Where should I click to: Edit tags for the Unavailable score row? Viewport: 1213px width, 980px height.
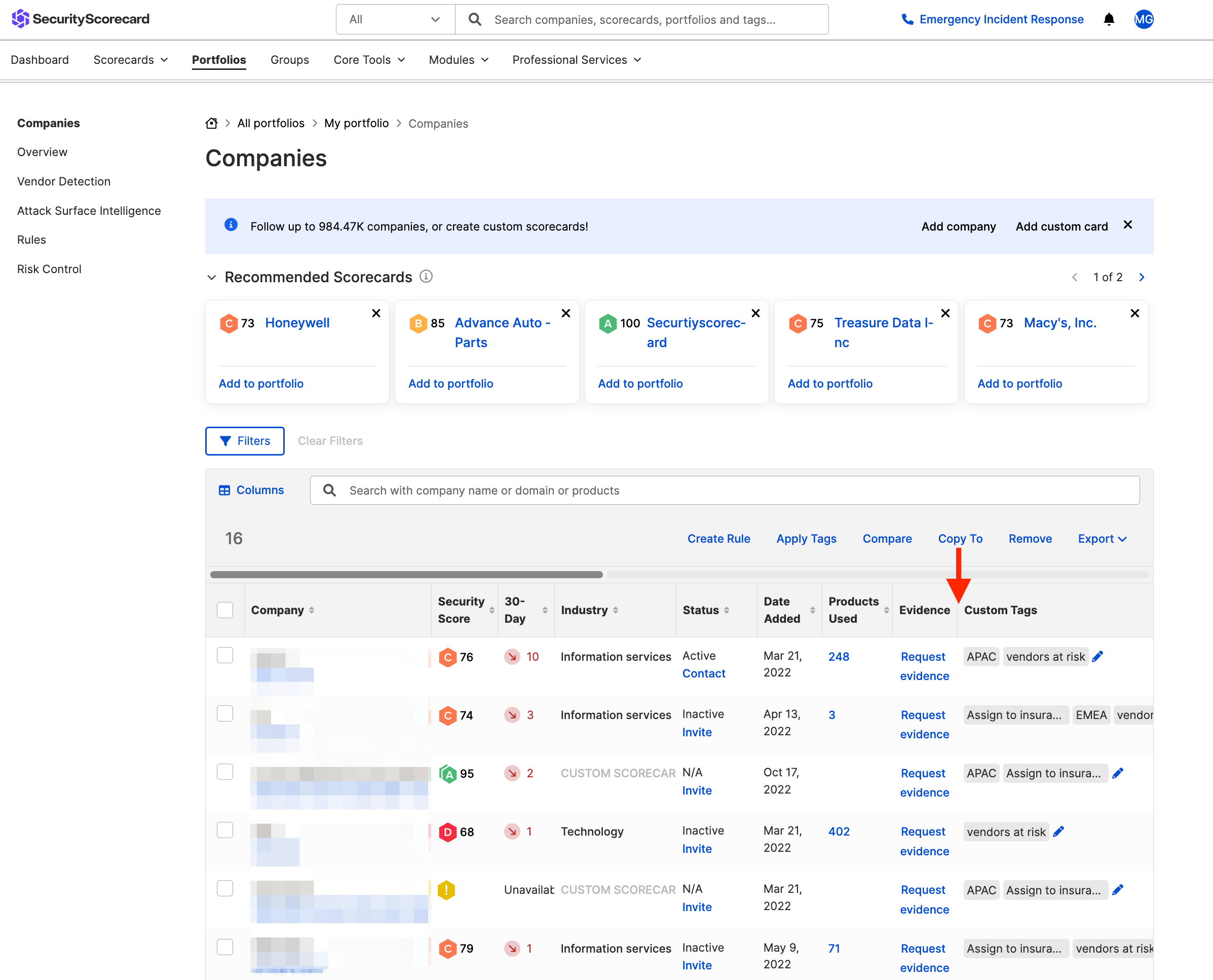coord(1118,890)
